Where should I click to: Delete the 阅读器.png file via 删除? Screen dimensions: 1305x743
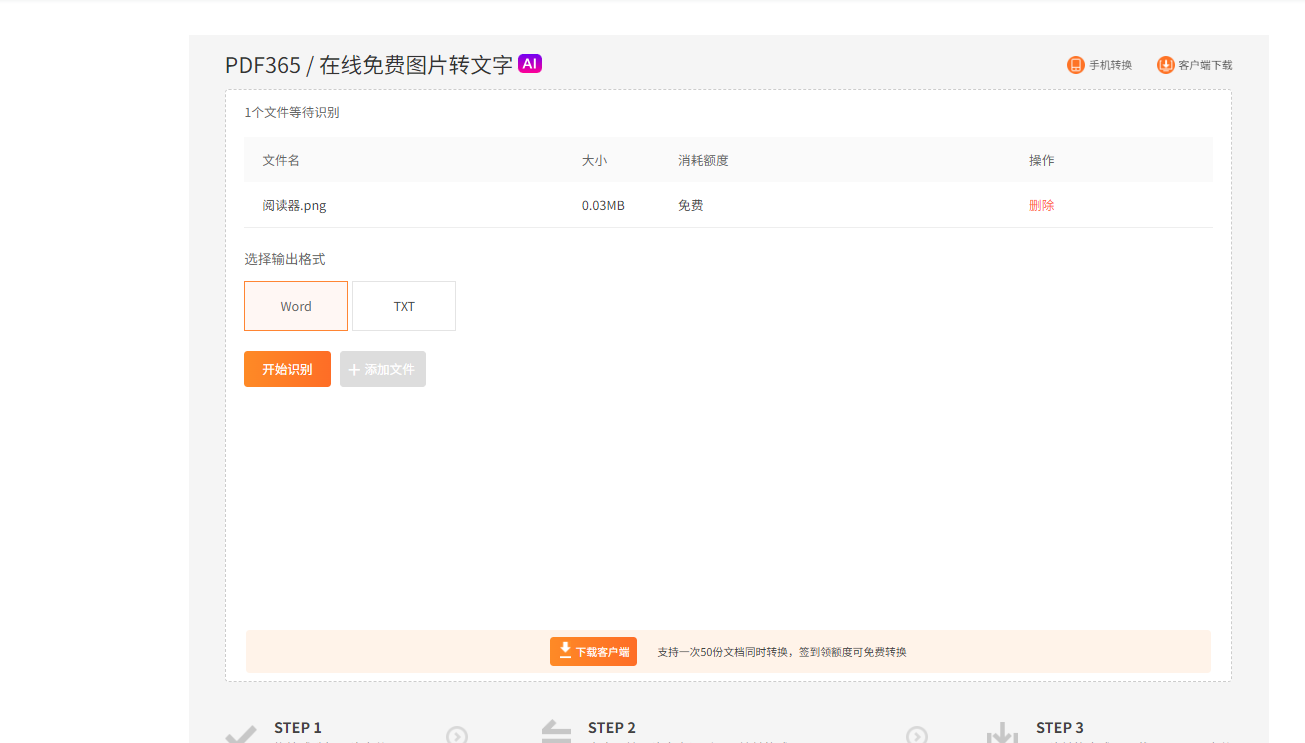[1041, 205]
